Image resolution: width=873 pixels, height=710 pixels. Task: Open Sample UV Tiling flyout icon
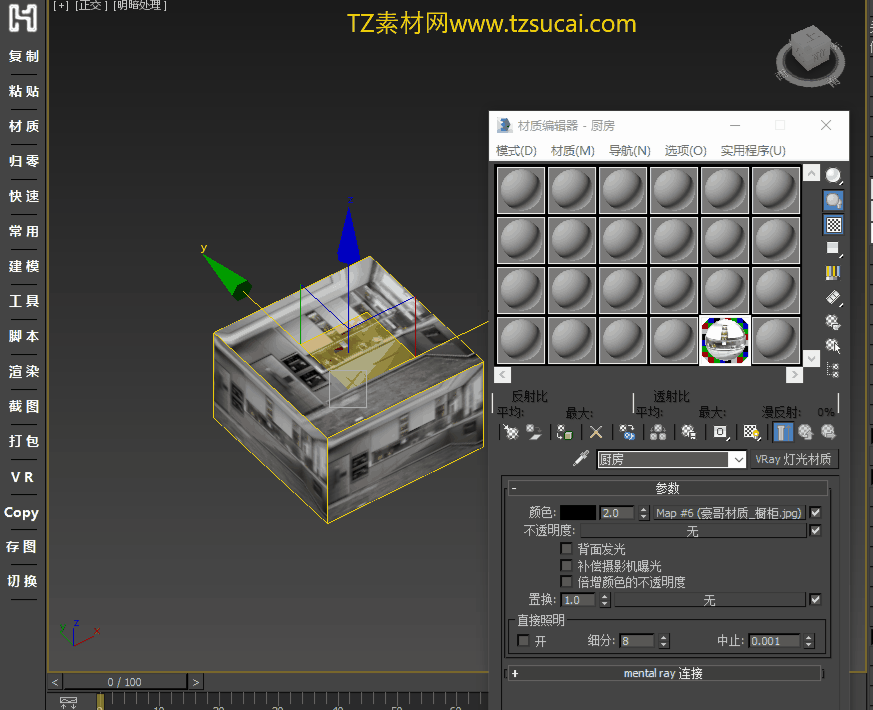[833, 248]
